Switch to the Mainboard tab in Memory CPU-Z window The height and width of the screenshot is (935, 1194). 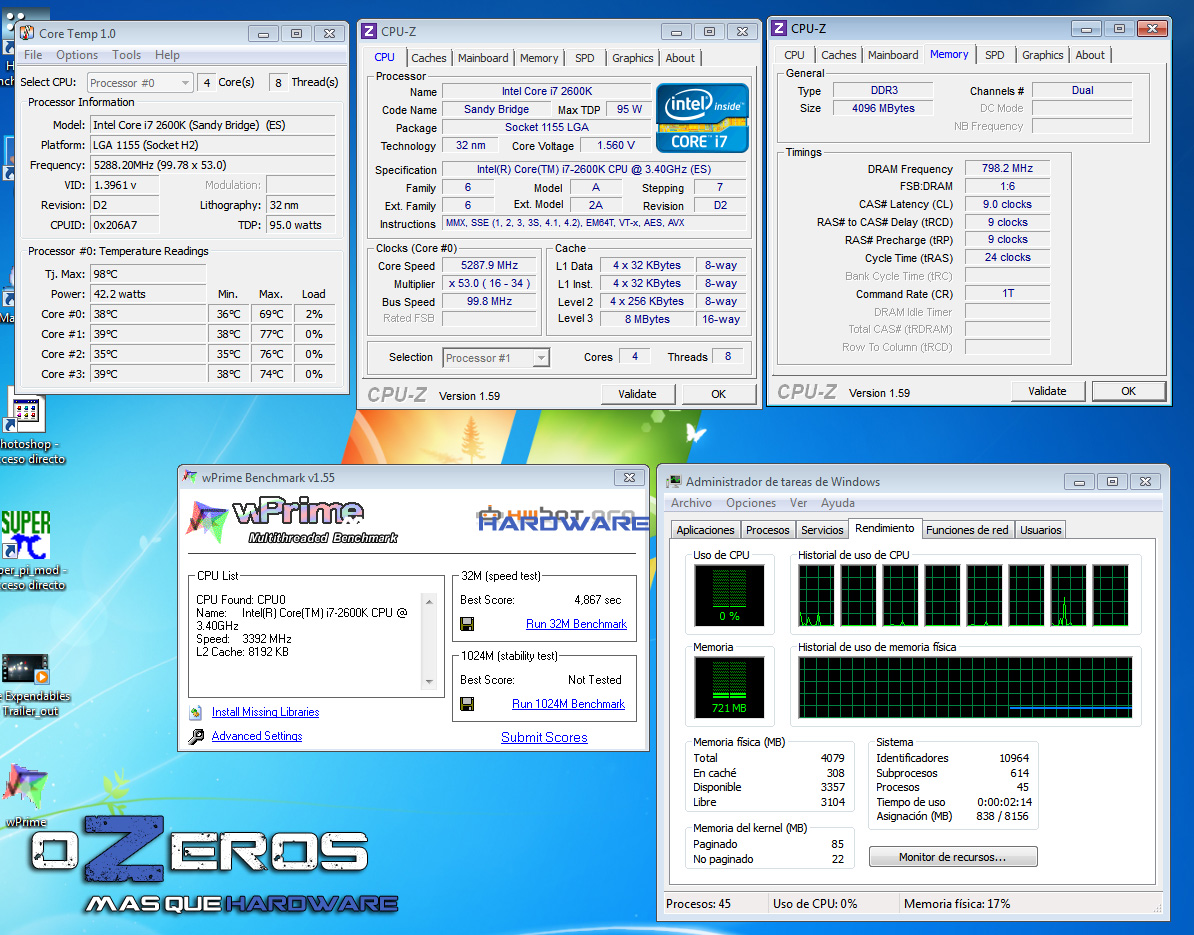[x=893, y=55]
